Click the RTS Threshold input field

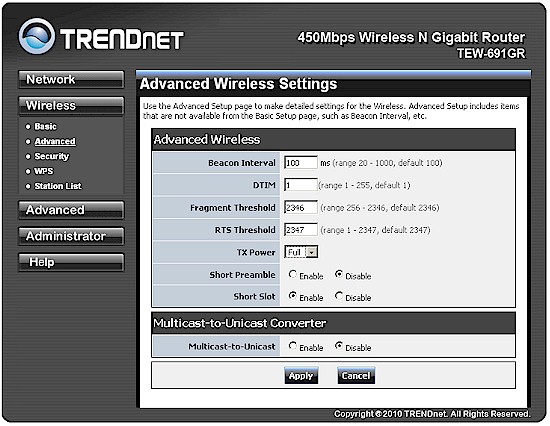tap(301, 230)
